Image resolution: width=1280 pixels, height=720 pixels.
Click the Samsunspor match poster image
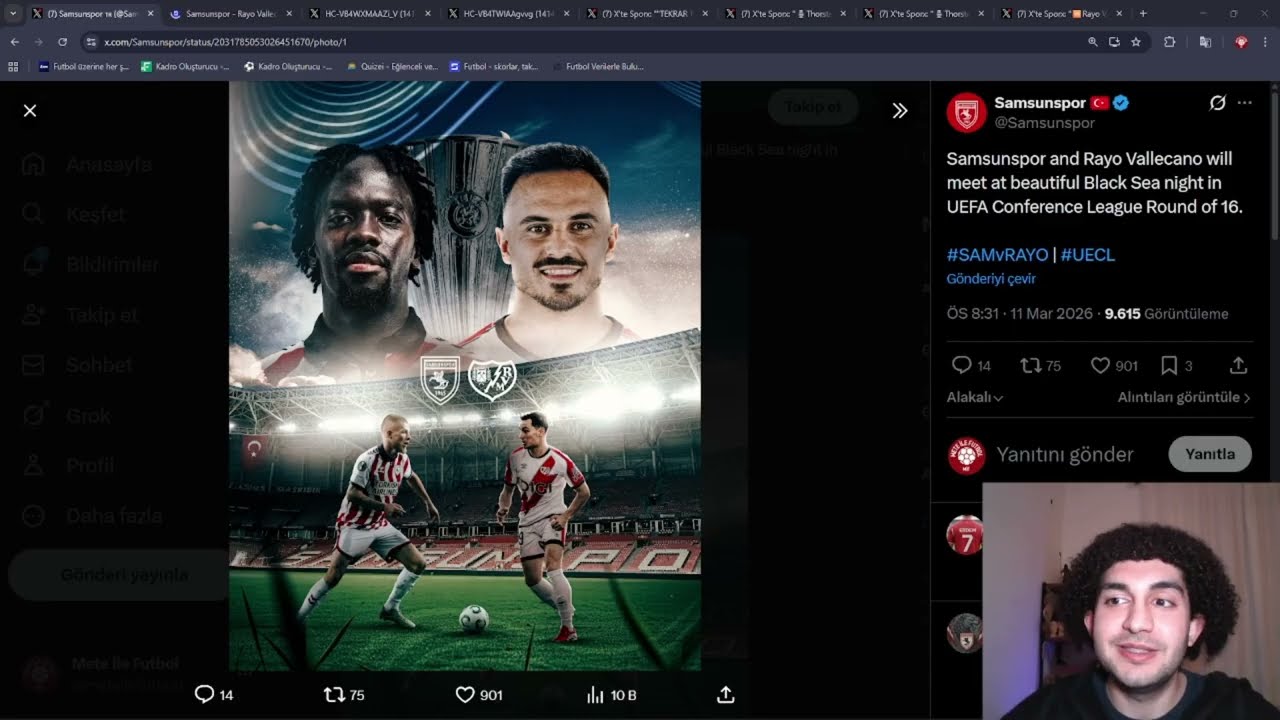pos(465,376)
